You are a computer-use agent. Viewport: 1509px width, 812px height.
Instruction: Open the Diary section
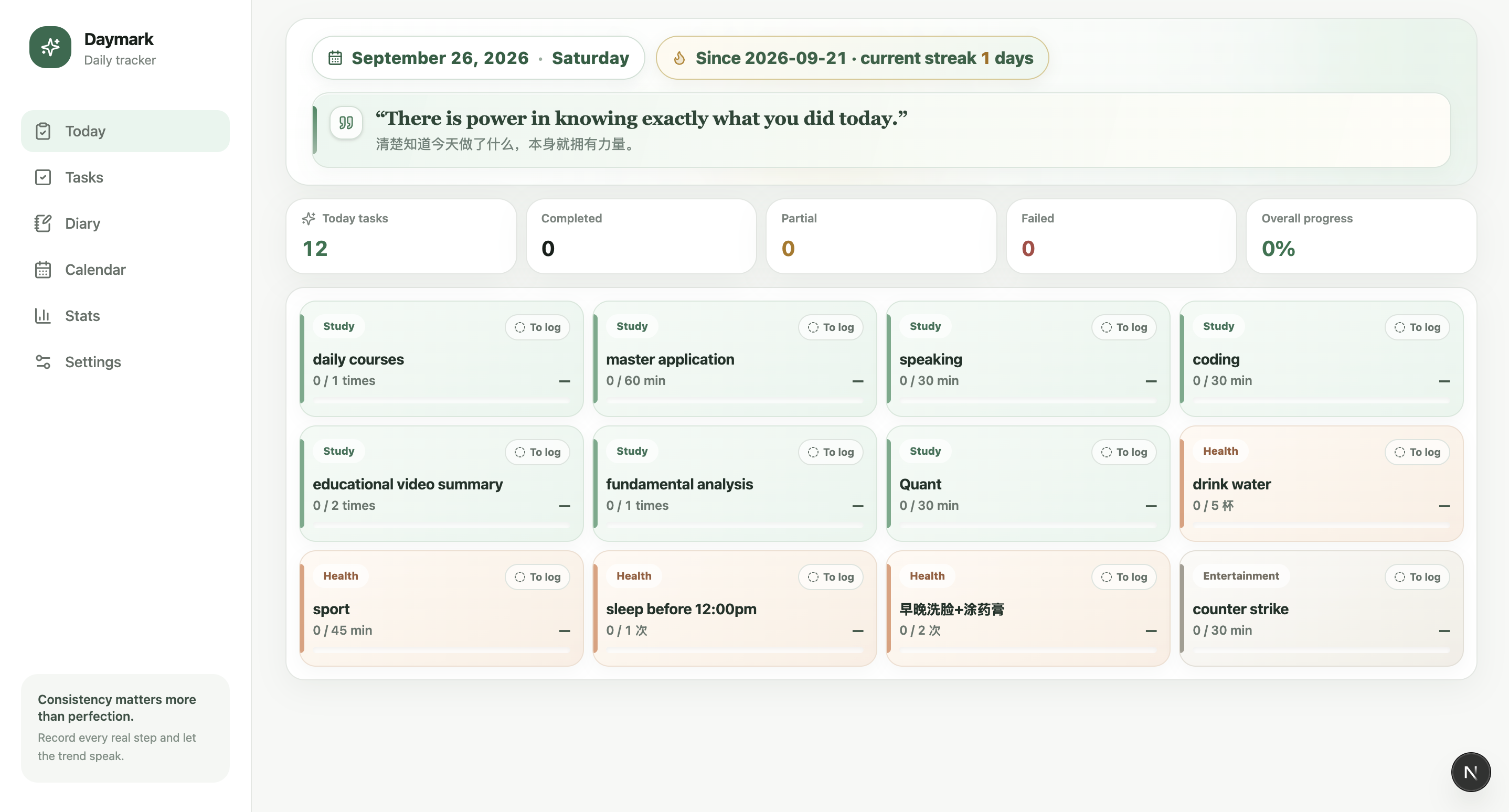pos(125,223)
